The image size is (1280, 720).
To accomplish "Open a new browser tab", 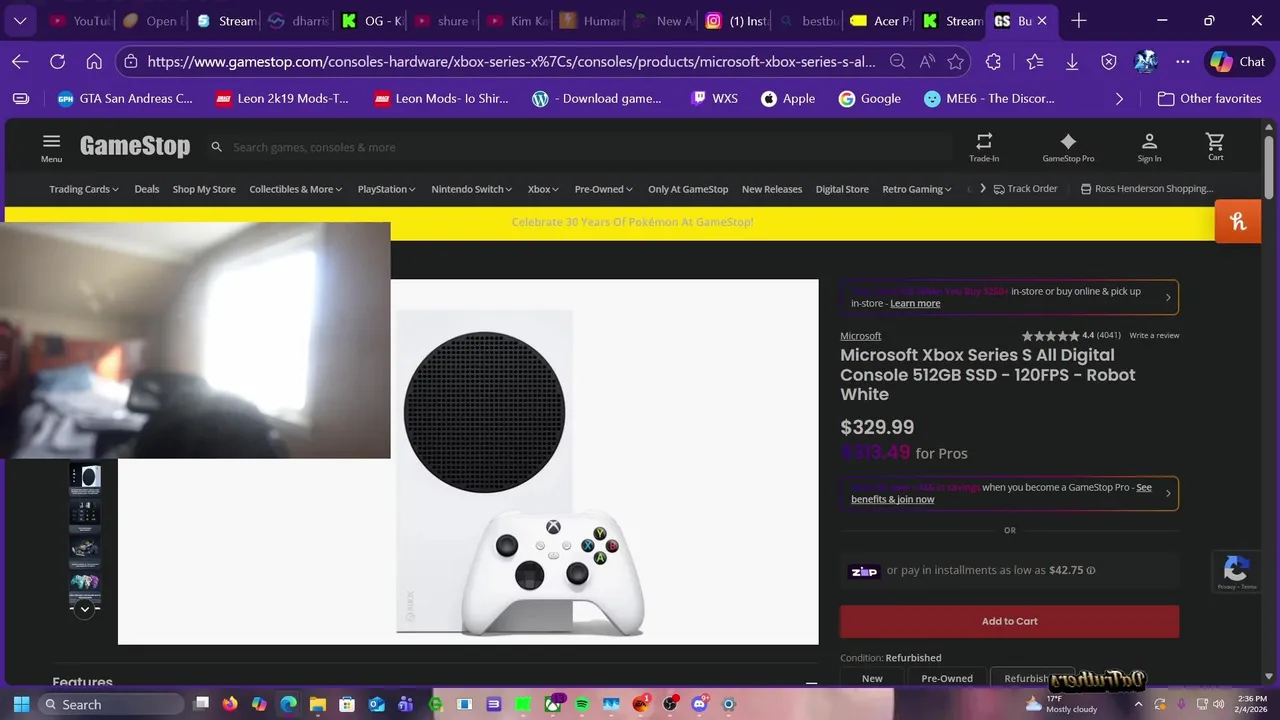I will click(1078, 21).
